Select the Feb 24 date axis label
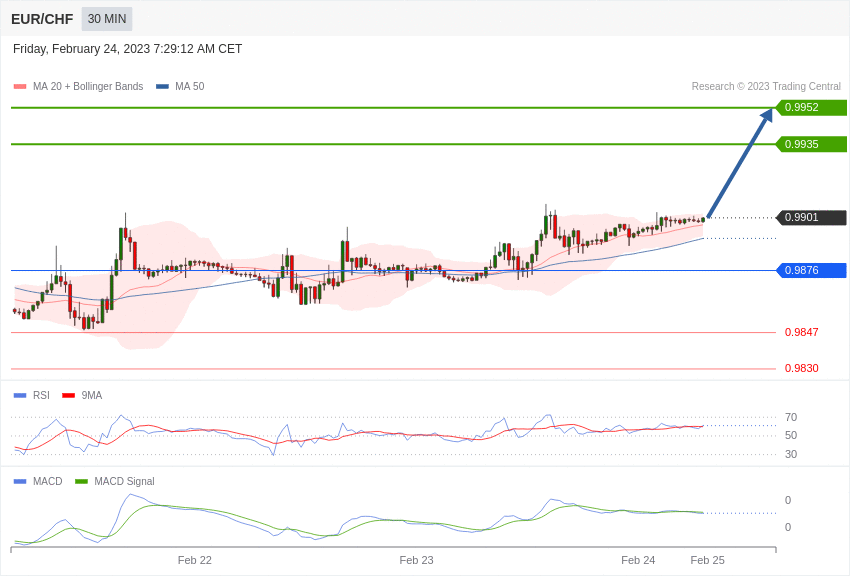This screenshot has width=850, height=576. click(x=638, y=560)
